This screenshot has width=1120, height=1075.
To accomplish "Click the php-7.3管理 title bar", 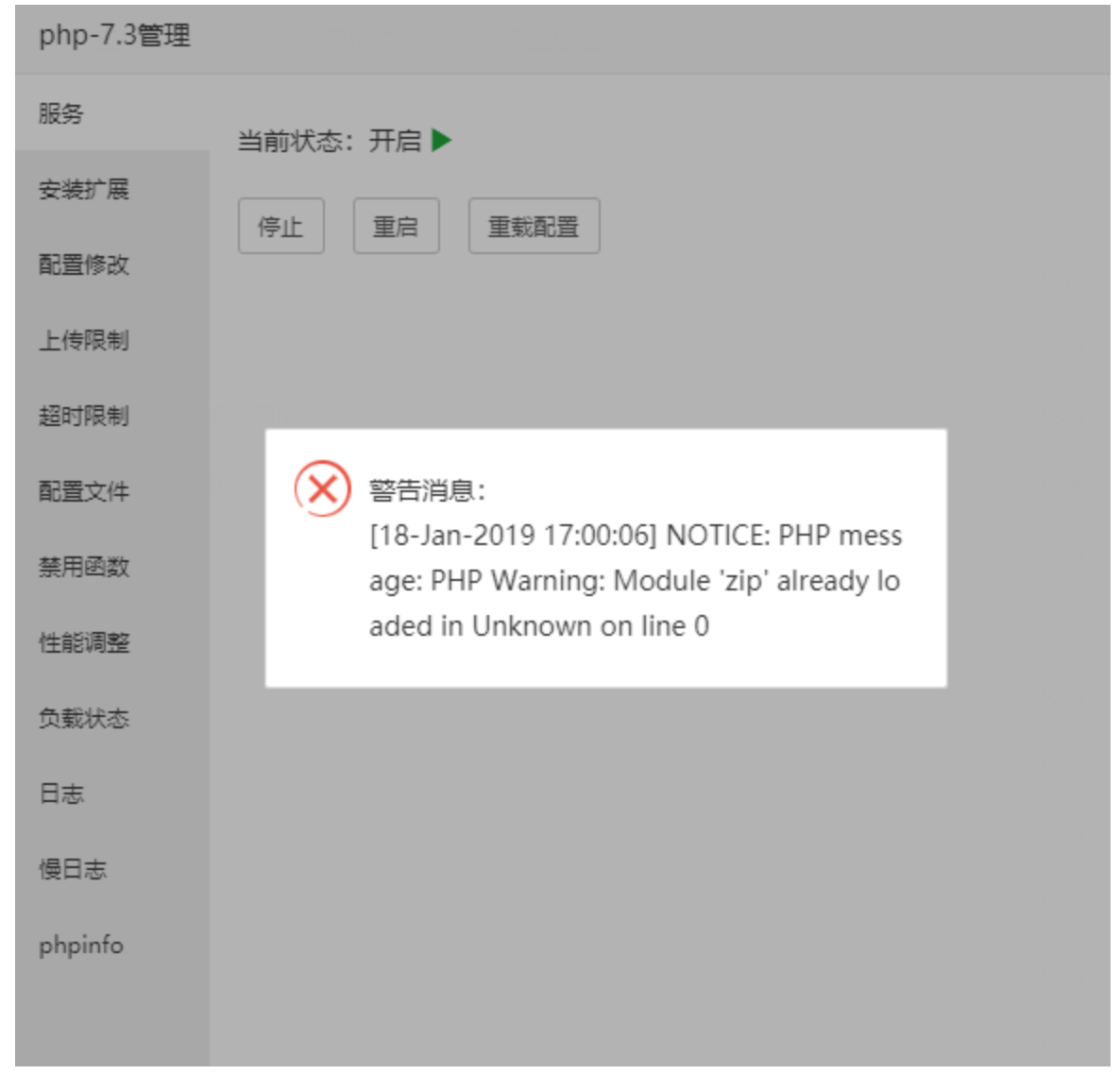I will [563, 38].
